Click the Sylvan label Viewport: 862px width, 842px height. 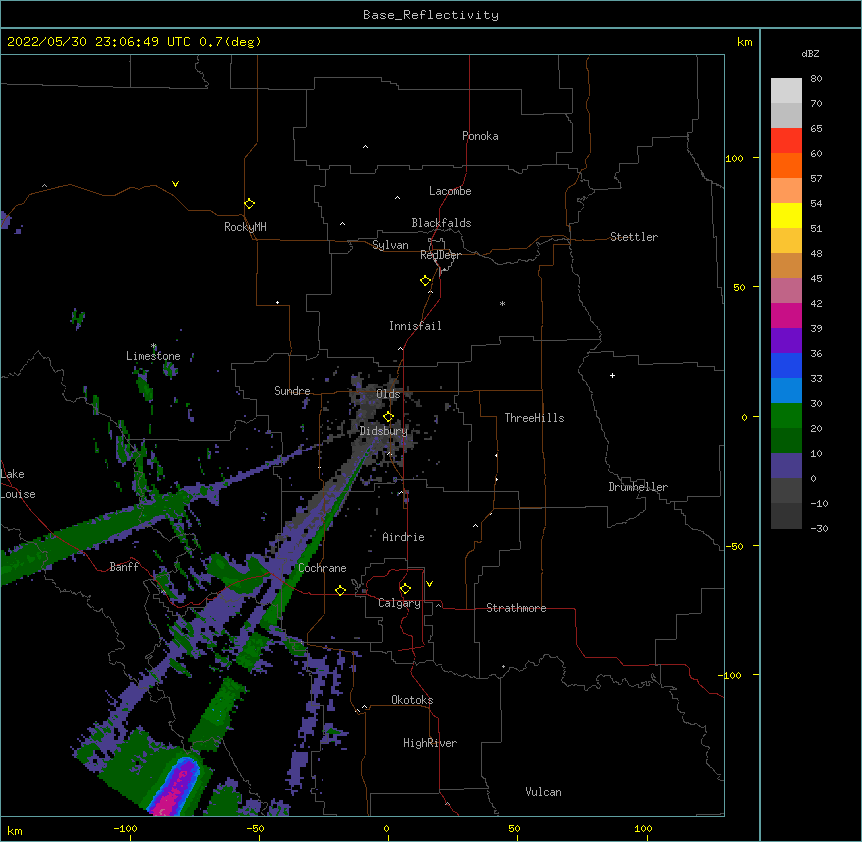point(390,245)
